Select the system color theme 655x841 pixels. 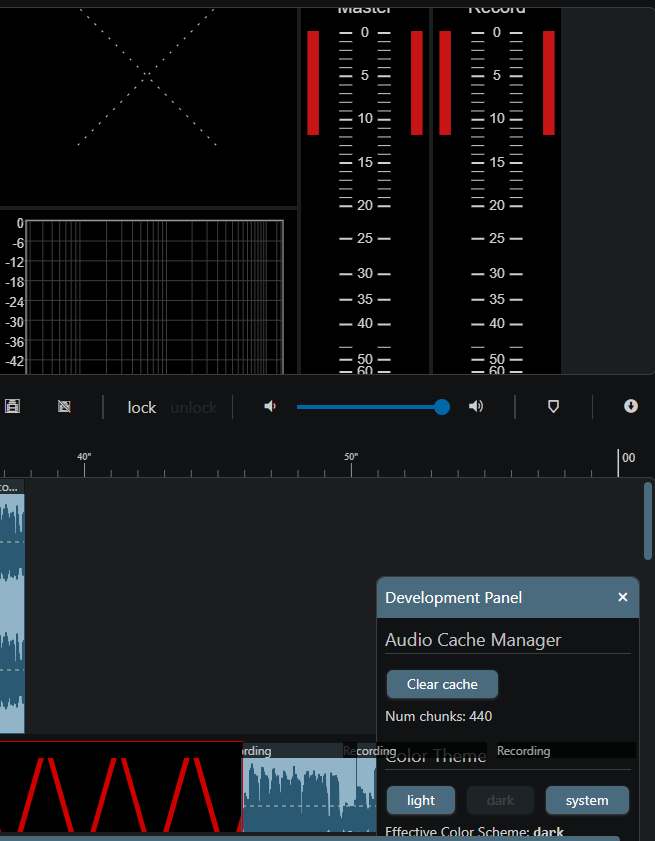click(x=587, y=800)
